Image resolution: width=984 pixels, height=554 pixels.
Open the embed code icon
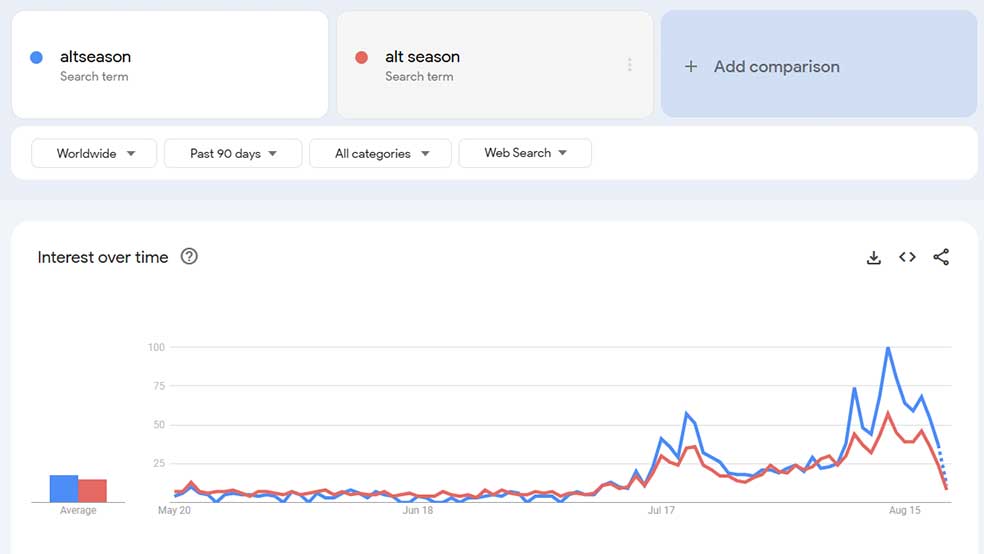(x=907, y=257)
